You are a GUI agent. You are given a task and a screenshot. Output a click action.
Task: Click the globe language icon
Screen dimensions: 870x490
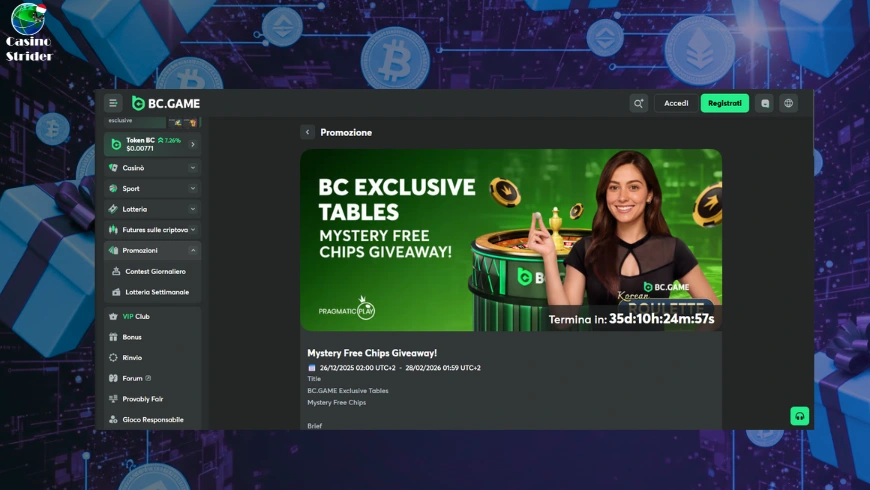pos(788,103)
